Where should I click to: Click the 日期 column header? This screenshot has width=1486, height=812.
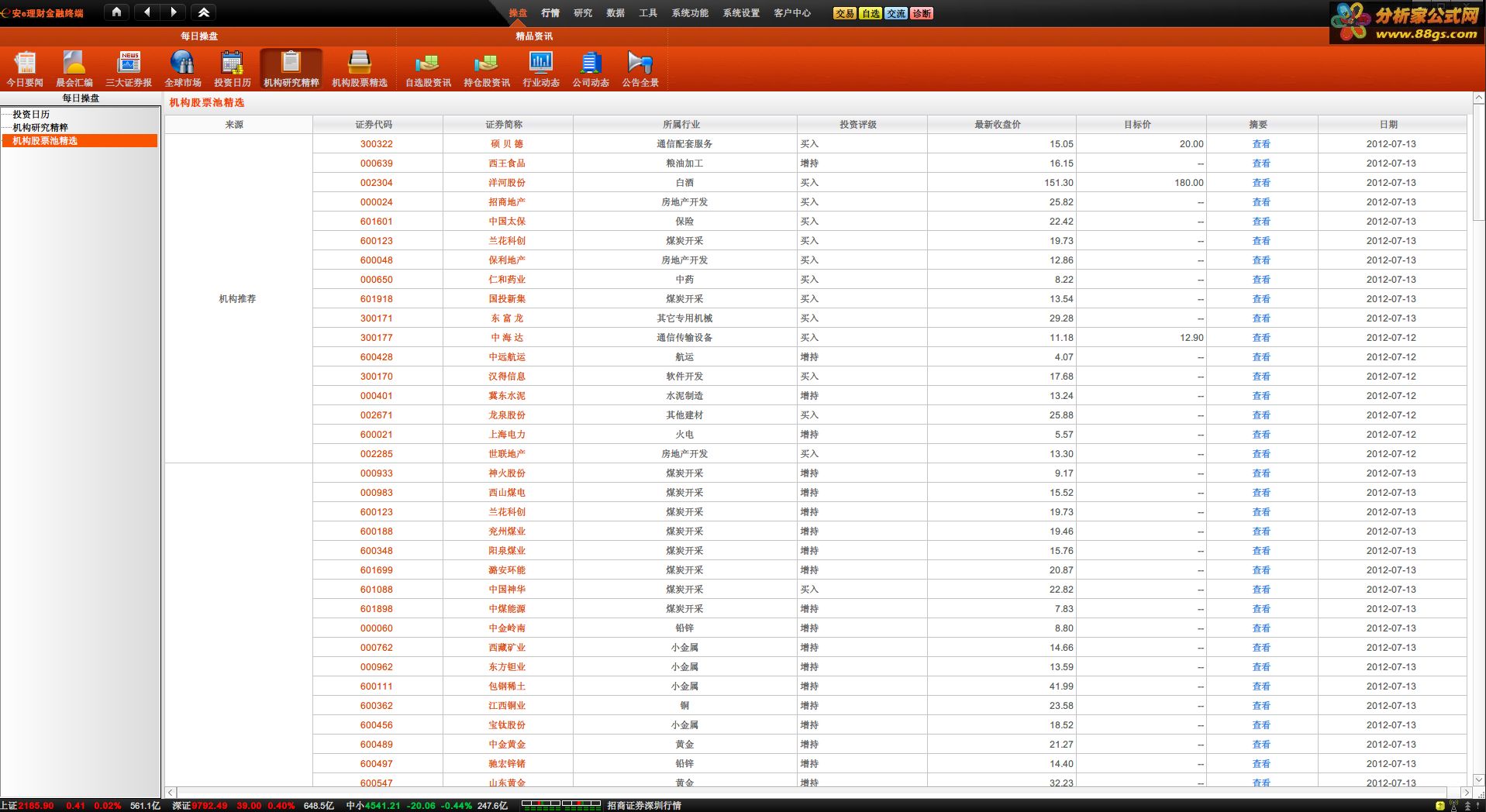click(1392, 124)
